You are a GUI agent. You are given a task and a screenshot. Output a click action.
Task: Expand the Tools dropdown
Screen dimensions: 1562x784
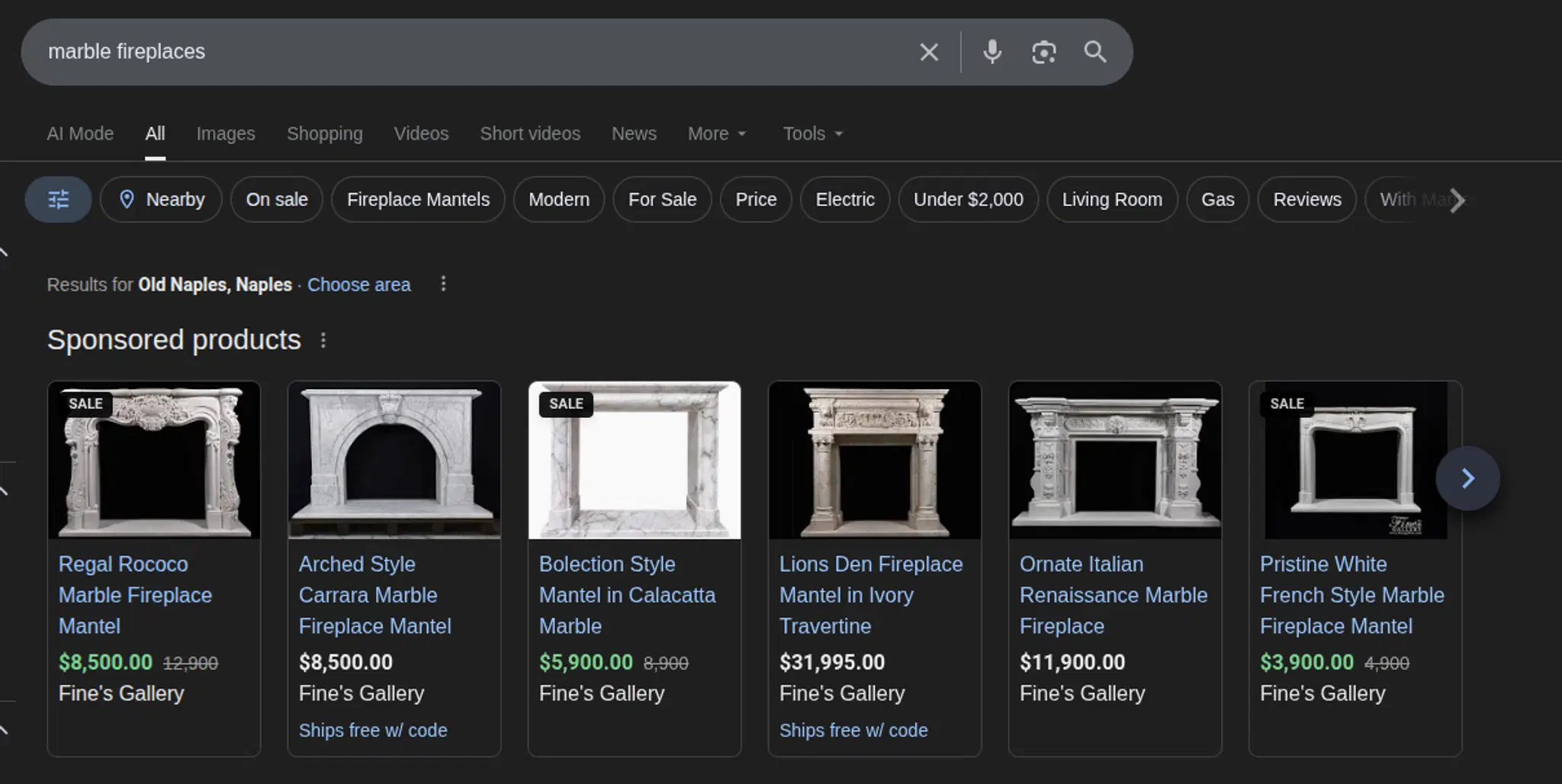(x=811, y=133)
